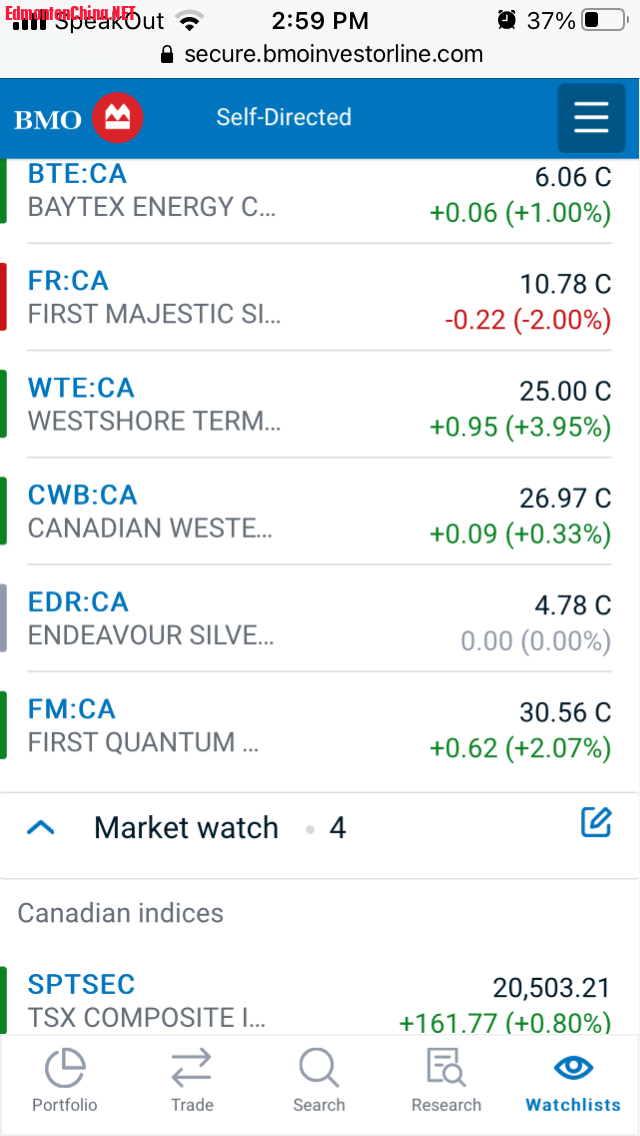This screenshot has width=640, height=1136.
Task: Click the BMO logo
Action: point(79,119)
